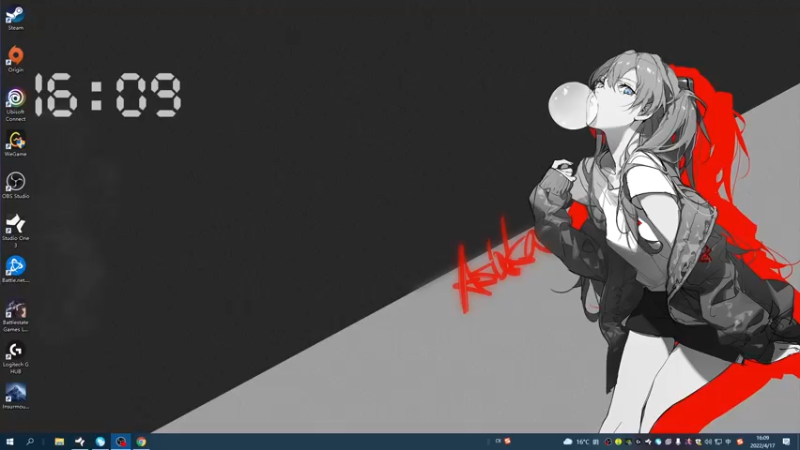Click the Studio One tray icon
800x450 pixels.
648,442
